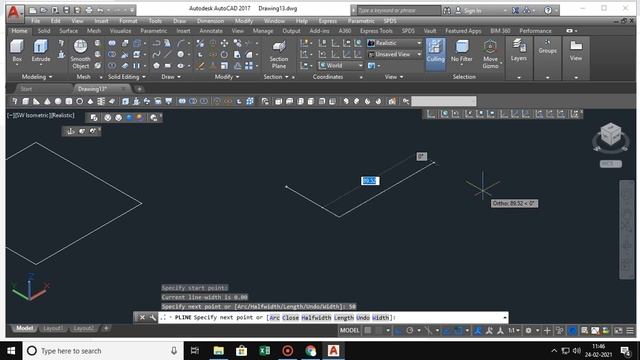This screenshot has width=640, height=360.
Task: Expand the Section panel
Action: (276, 77)
